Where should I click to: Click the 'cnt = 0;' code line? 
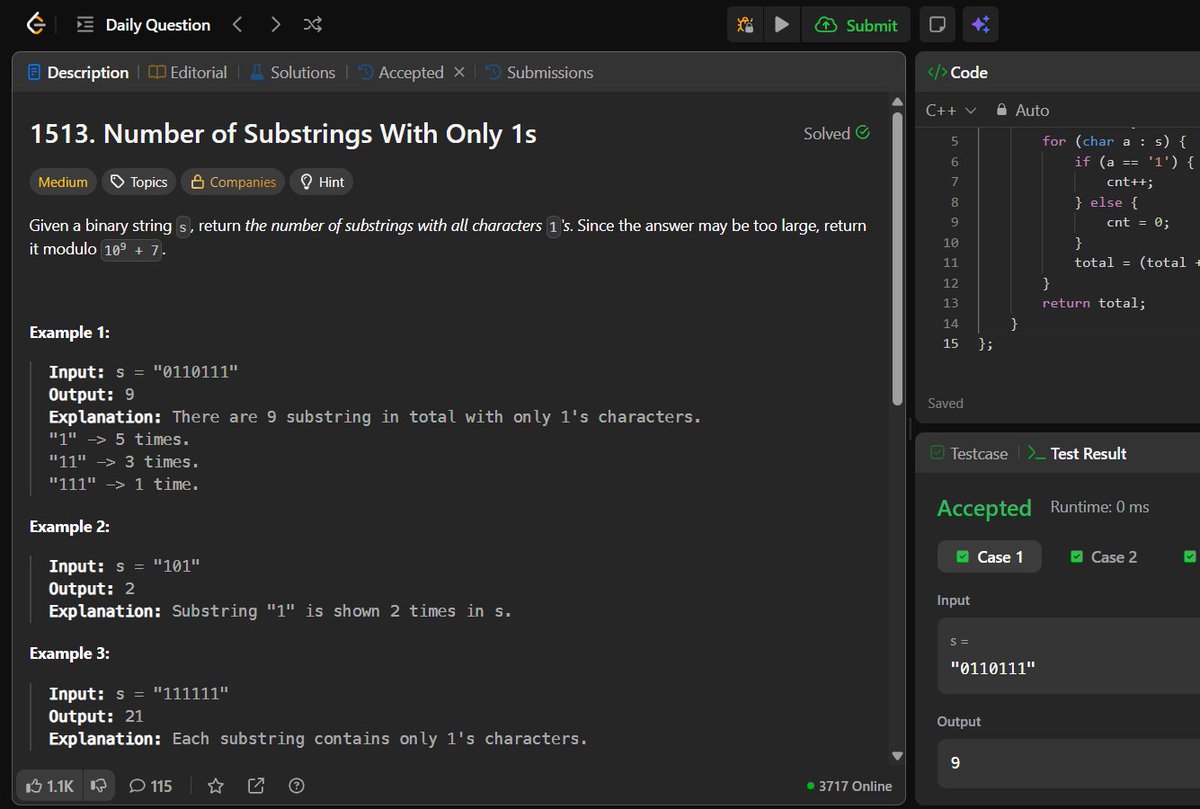click(1137, 222)
